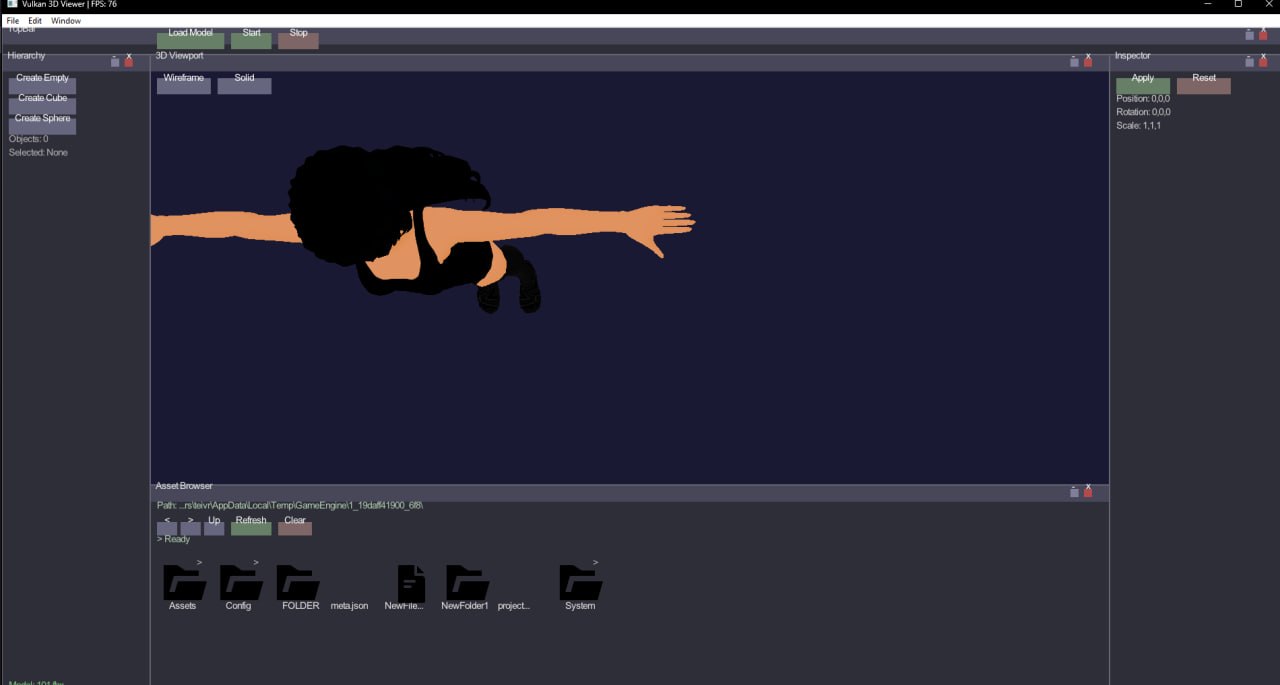Click Create Sphere in Hierarchy
The height and width of the screenshot is (685, 1280).
pos(42,126)
